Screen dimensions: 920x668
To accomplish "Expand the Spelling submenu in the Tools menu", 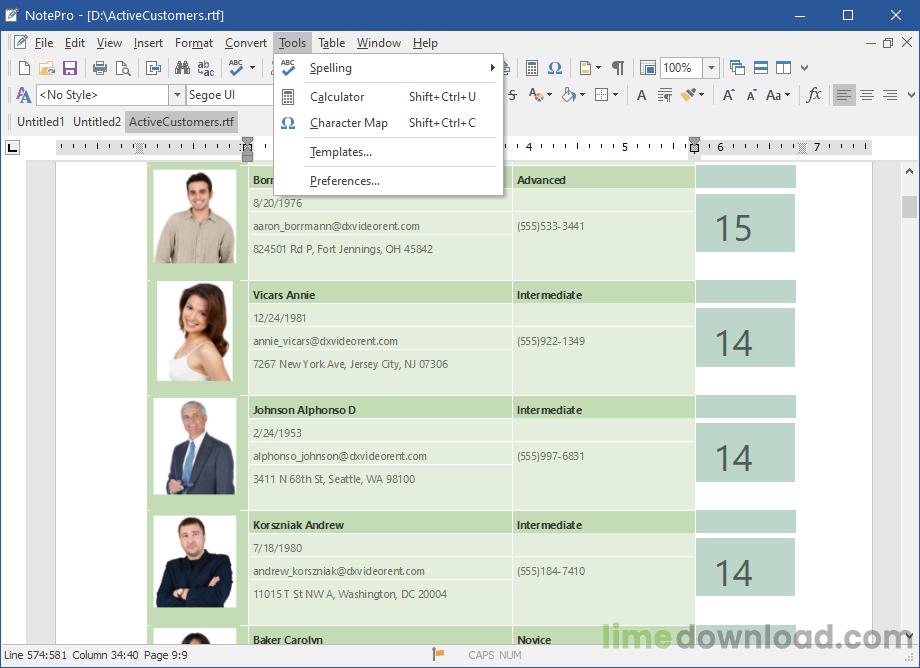I will pyautogui.click(x=388, y=68).
